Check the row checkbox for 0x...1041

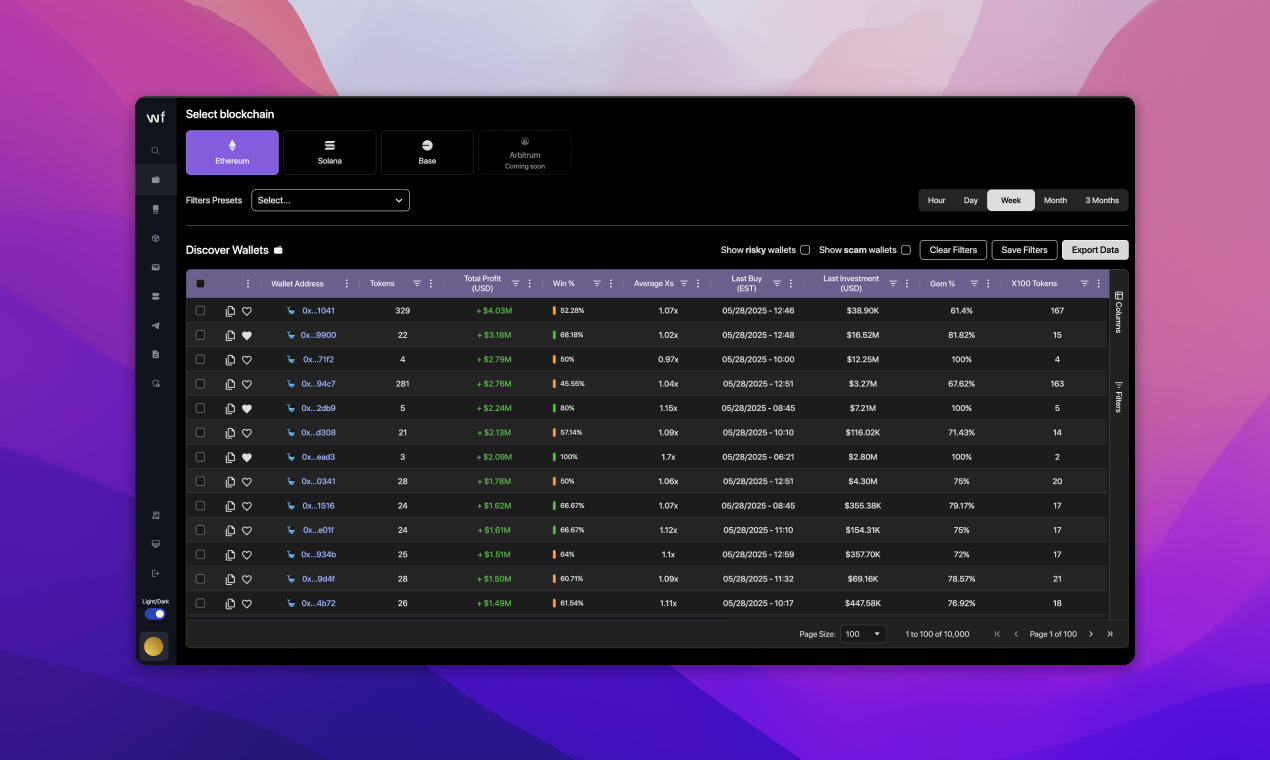200,311
